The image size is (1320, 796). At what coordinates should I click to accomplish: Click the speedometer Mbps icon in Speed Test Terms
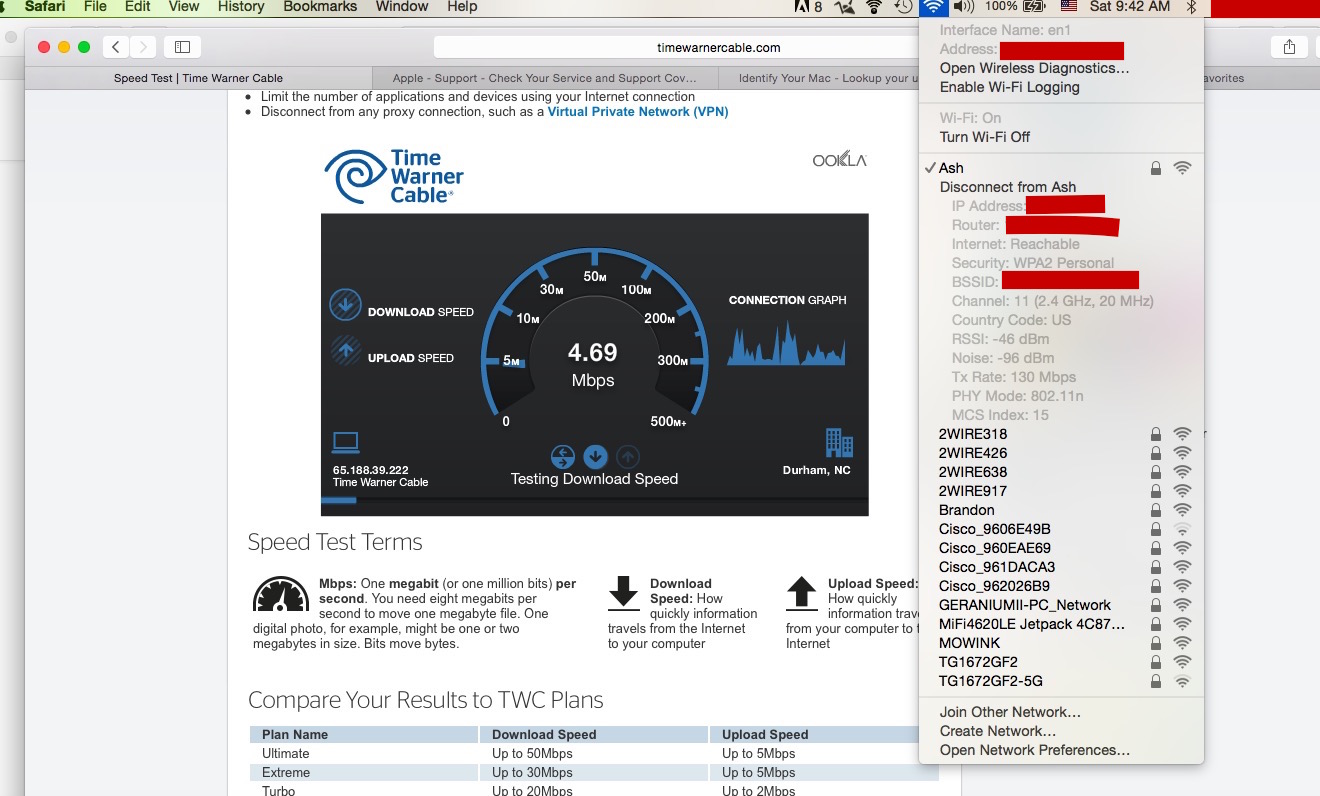click(x=281, y=594)
